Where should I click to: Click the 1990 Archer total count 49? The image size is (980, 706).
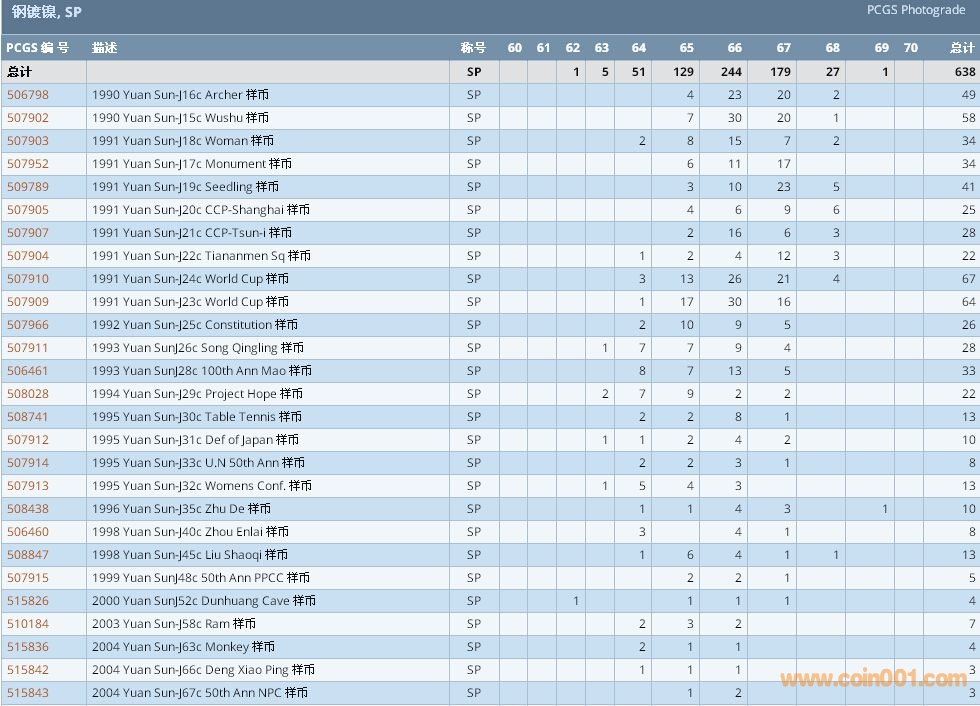pos(967,95)
